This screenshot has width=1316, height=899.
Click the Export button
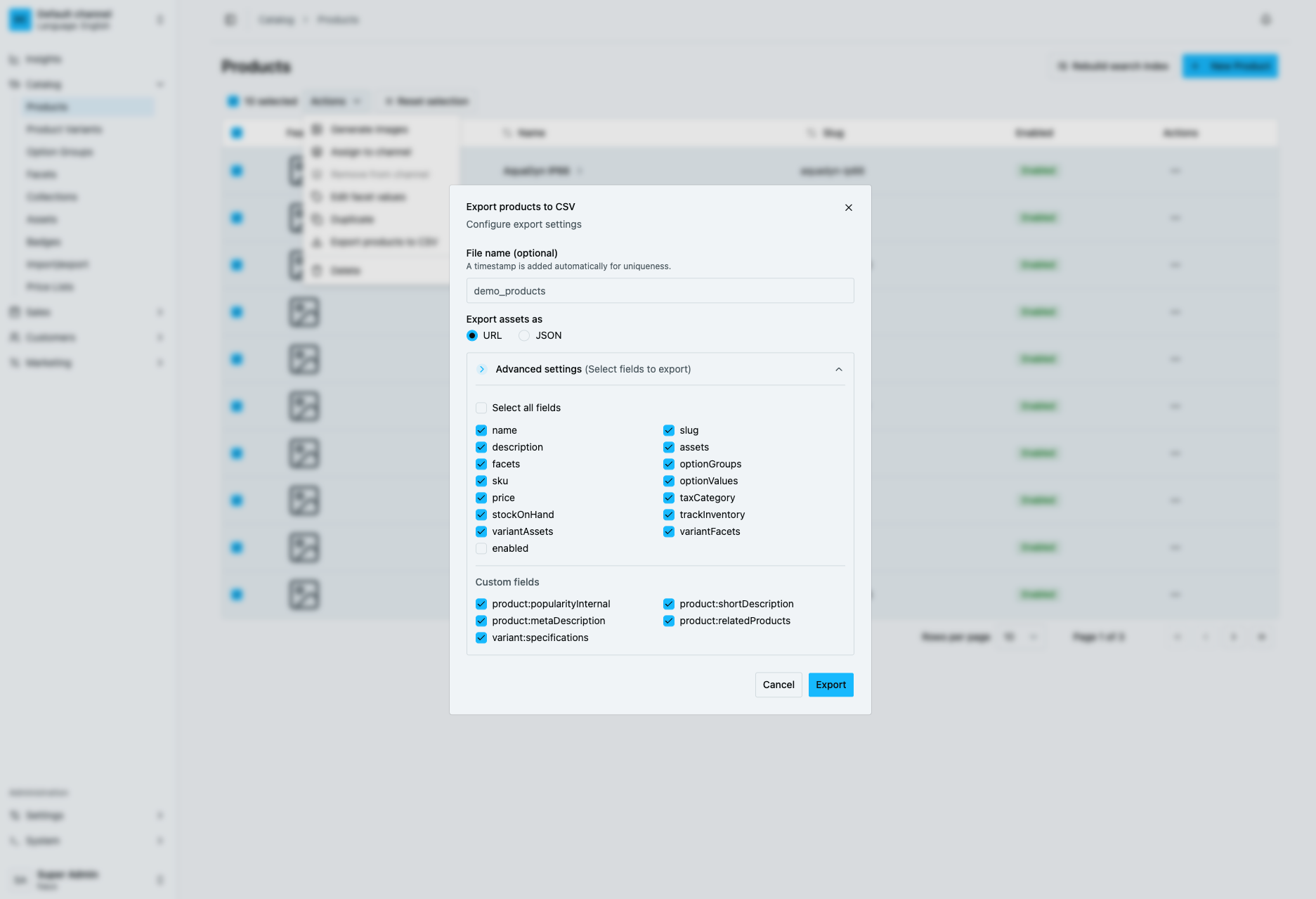pyautogui.click(x=830, y=685)
